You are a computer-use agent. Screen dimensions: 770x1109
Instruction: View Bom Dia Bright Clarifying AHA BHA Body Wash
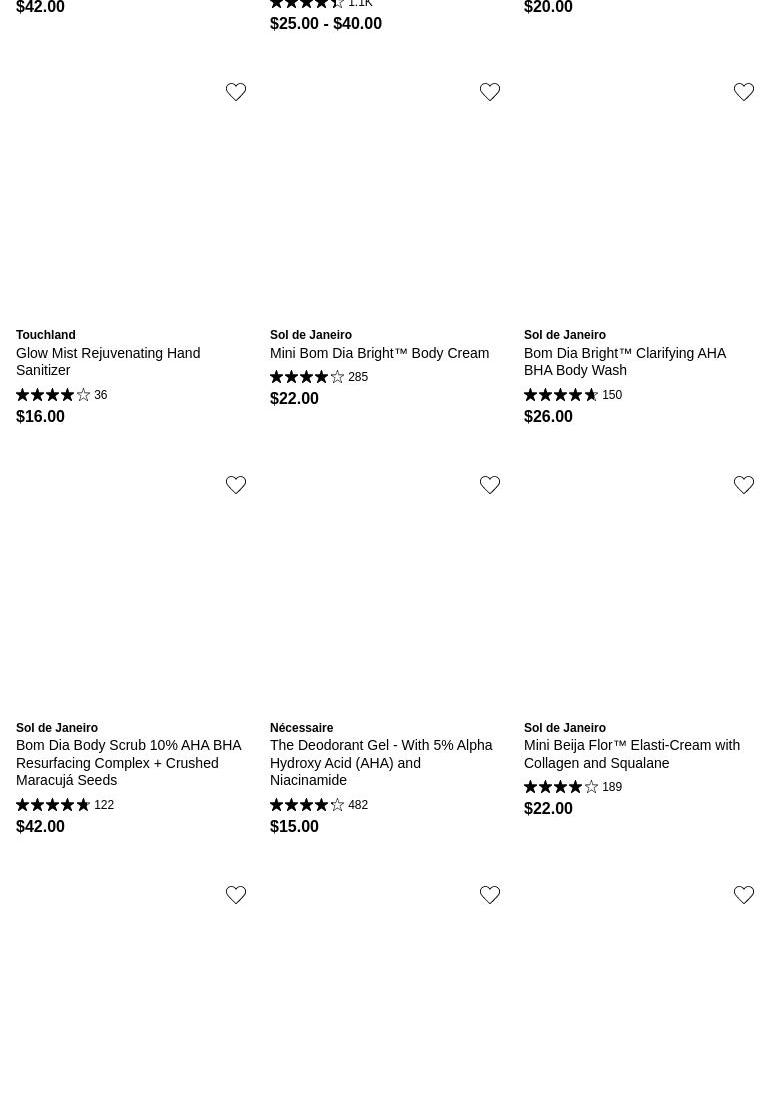(624, 361)
